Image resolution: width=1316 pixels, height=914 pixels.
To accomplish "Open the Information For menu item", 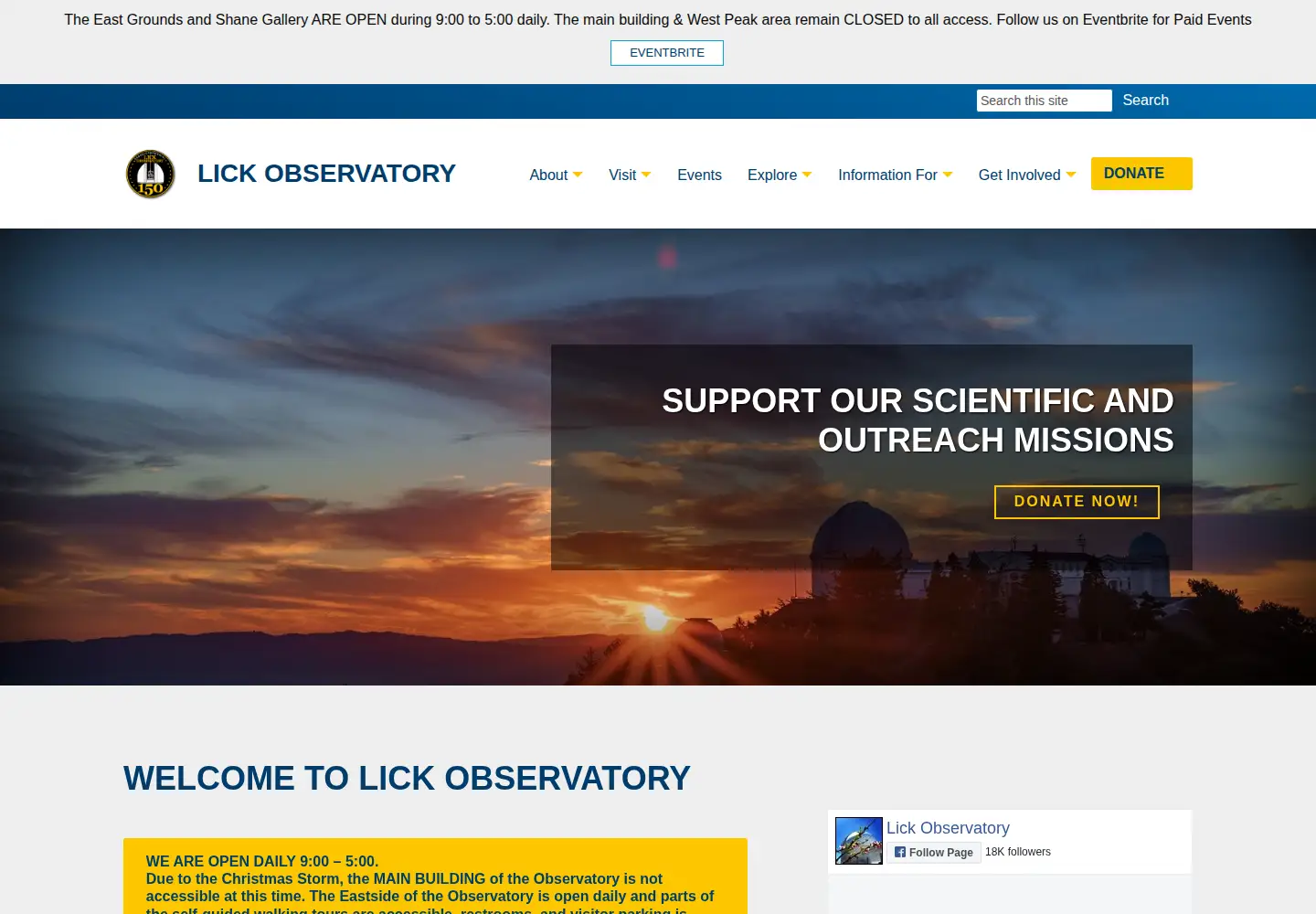I will point(887,175).
